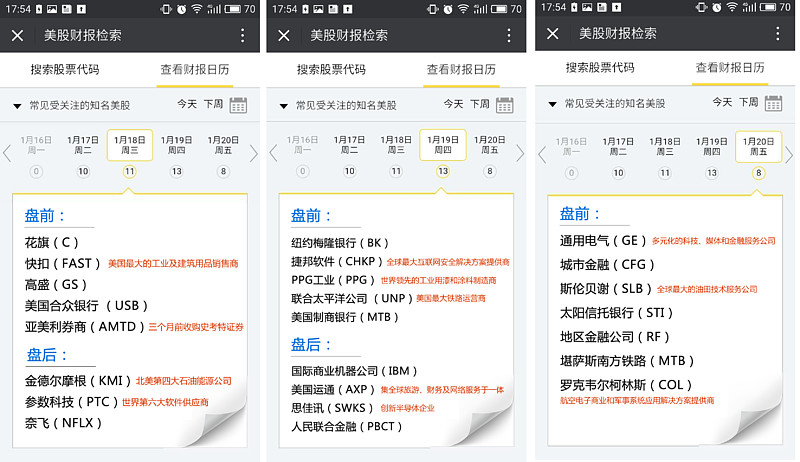Close the right phone's 美股财报检索 page
Image resolution: width=800 pixels, height=462 pixels.
553,34
